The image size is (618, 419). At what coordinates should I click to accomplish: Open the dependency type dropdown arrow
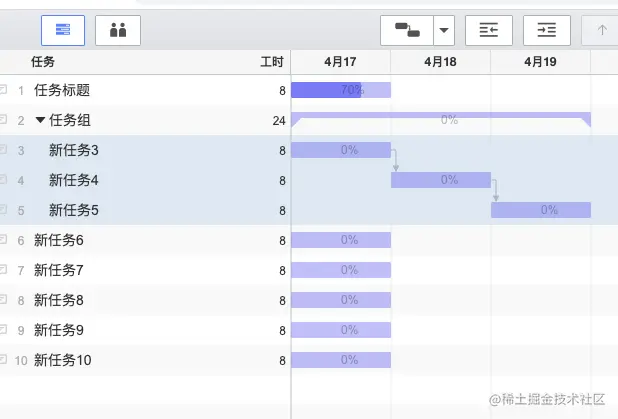pos(444,30)
